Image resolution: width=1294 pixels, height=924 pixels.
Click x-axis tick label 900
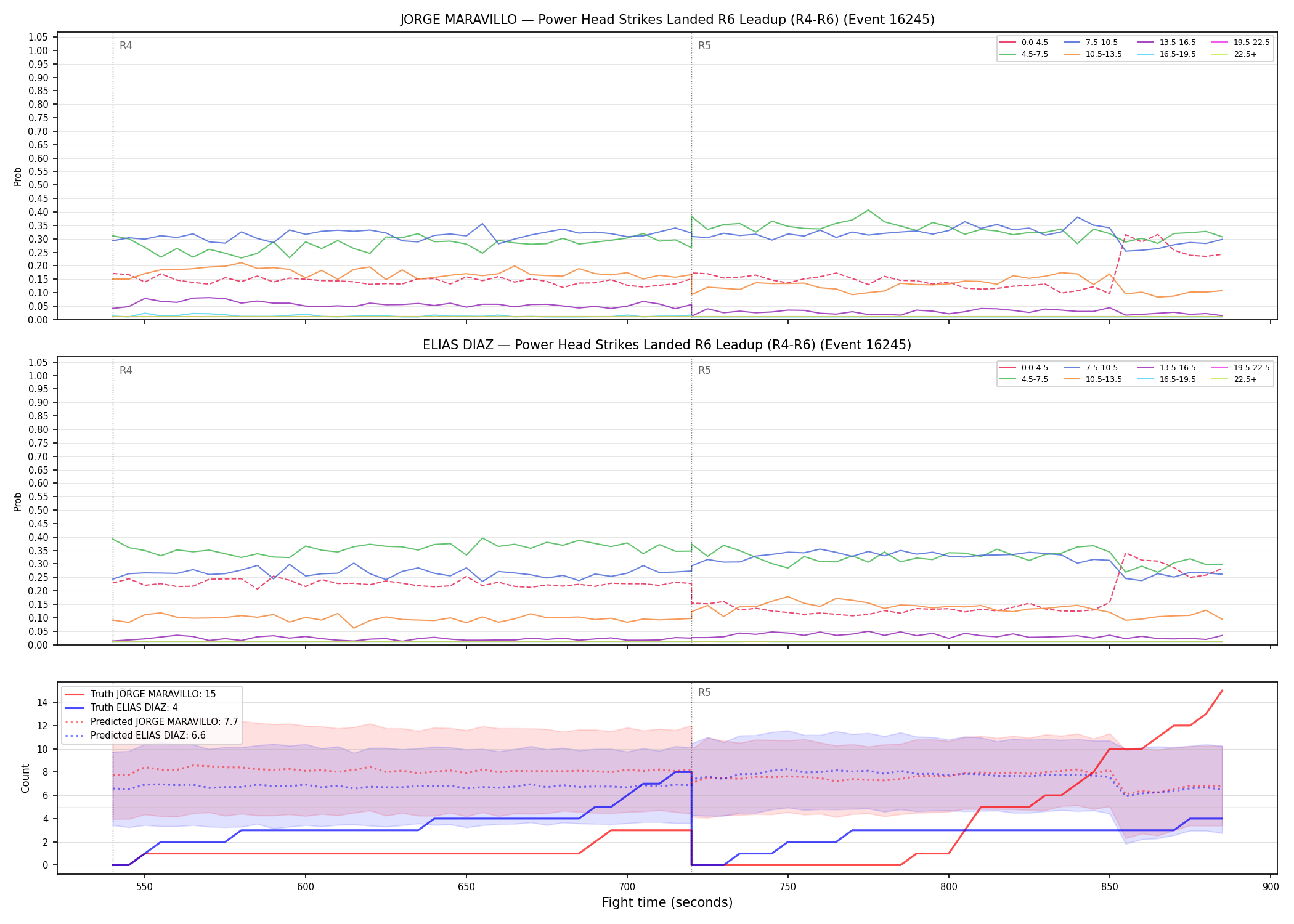[1270, 887]
